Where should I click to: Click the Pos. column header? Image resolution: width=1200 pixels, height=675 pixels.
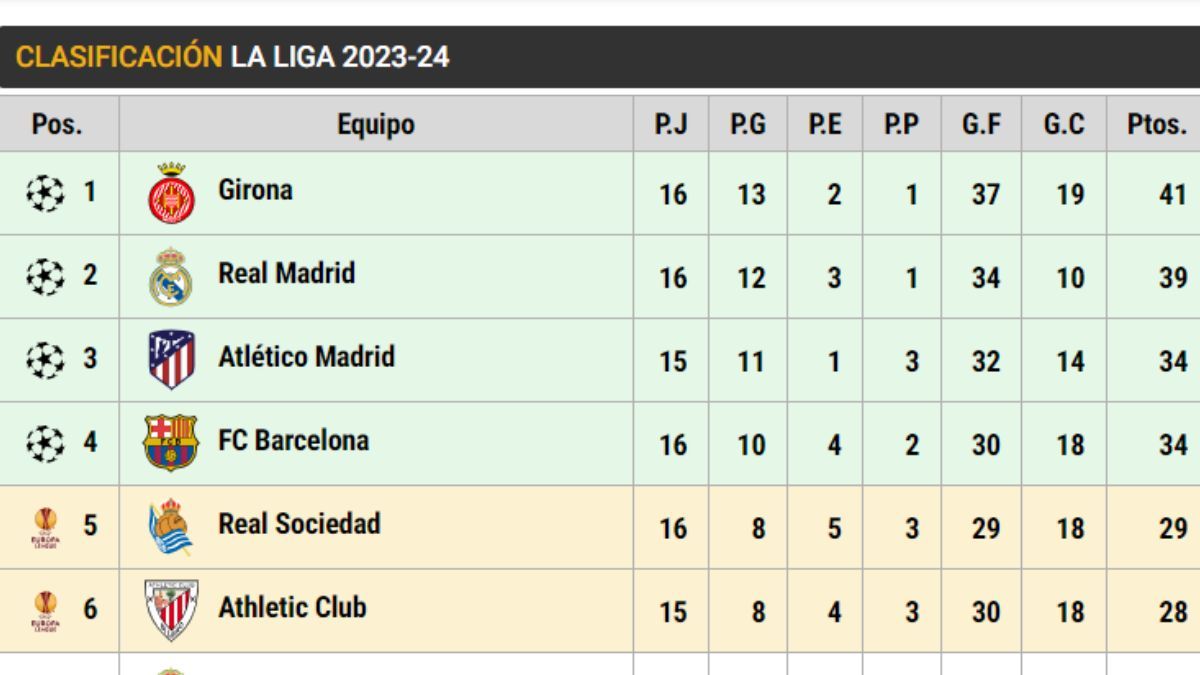pyautogui.click(x=58, y=125)
